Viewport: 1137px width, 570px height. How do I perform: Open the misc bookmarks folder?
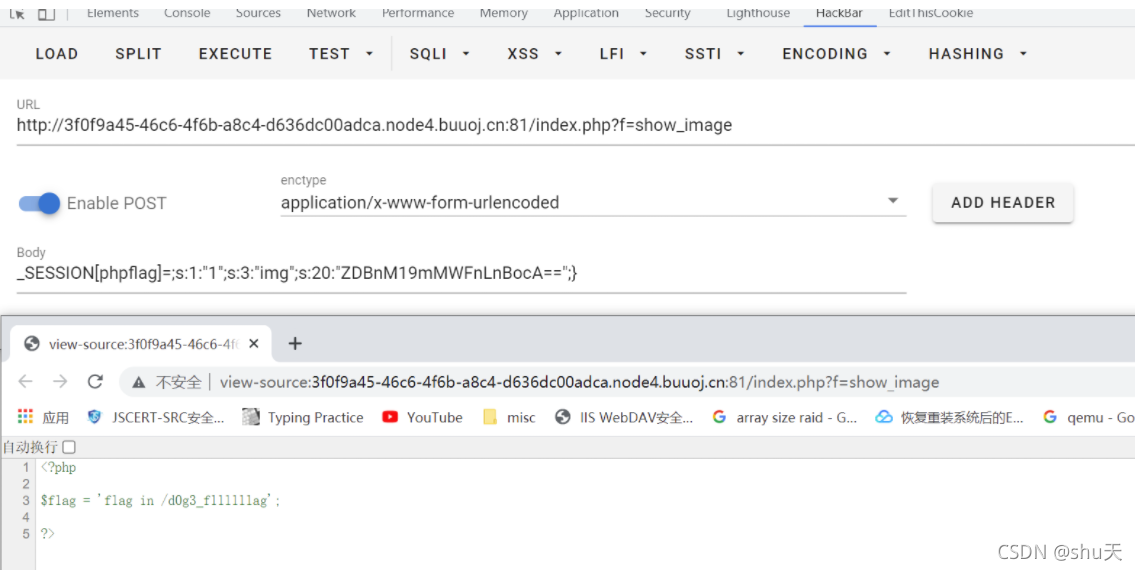click(x=510, y=417)
